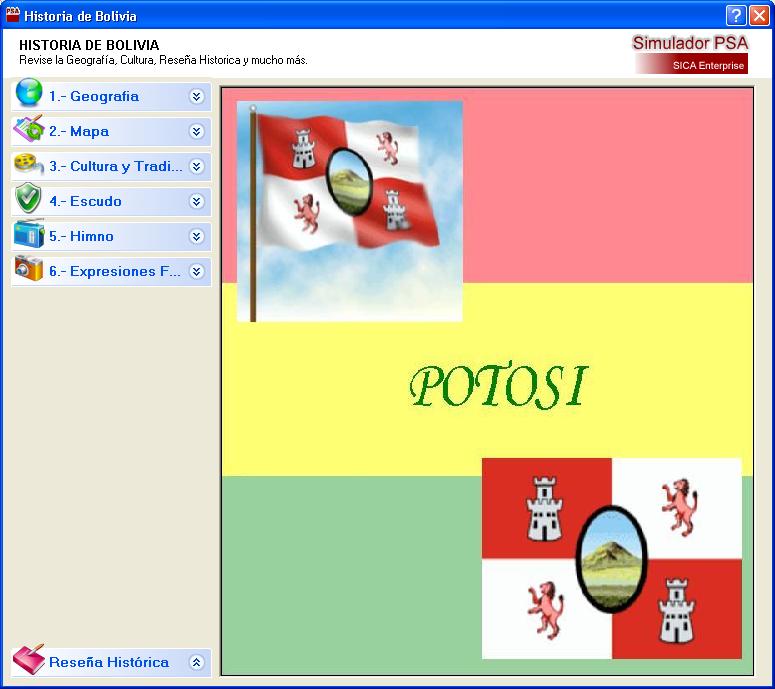Open the 3.- Cultura y Tradi... section
This screenshot has width=775, height=689.
pos(115,167)
